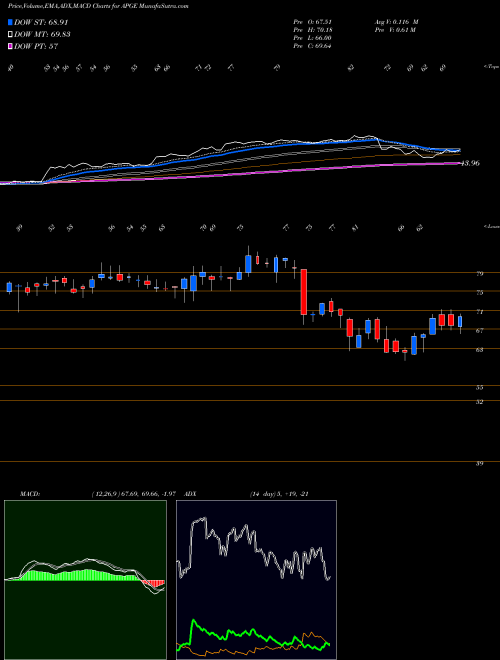
Task: Click the blue DOW ST legend swatch
Action: pos(10,22)
